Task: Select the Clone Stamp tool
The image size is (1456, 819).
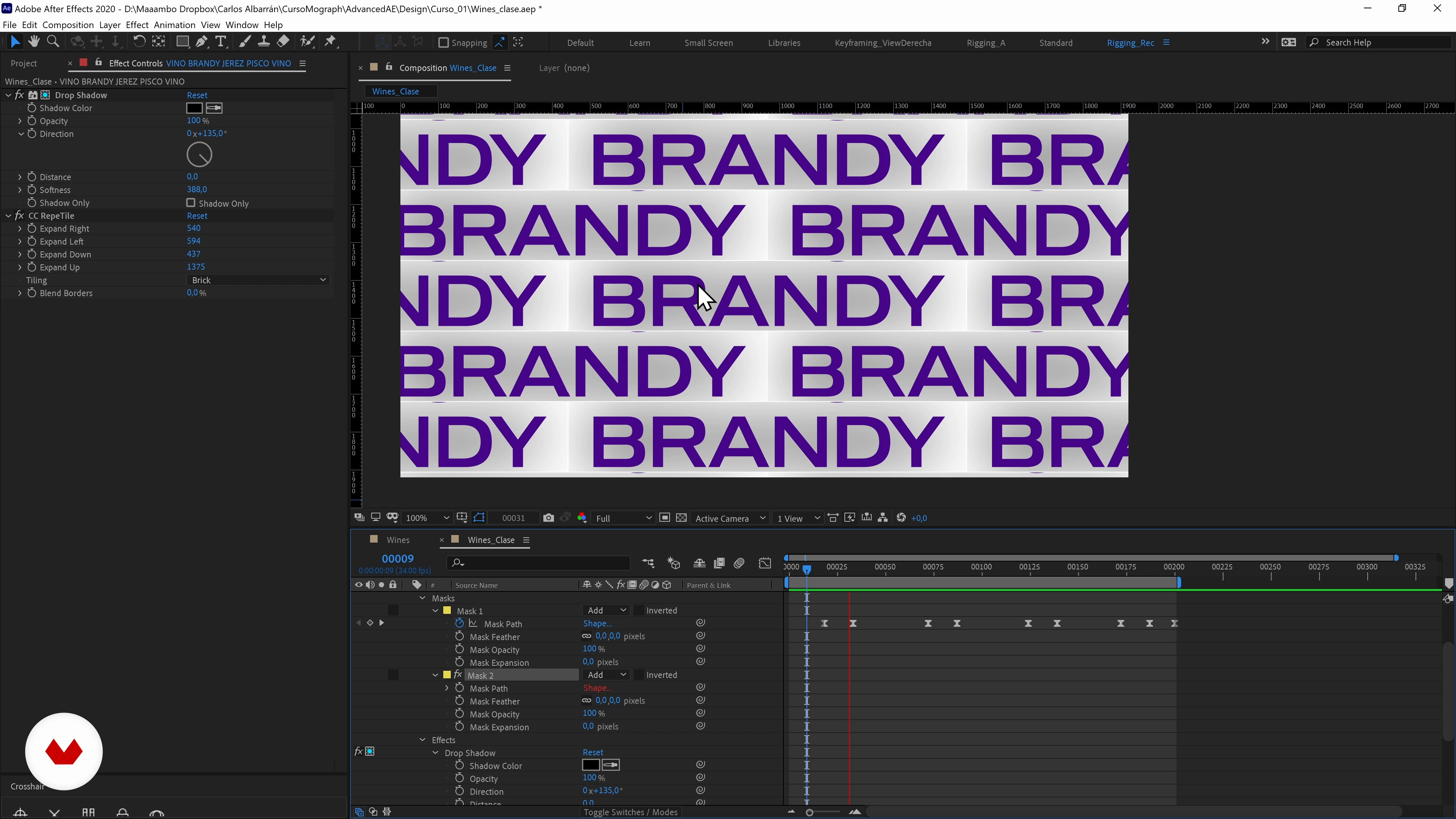Action: coord(264,41)
